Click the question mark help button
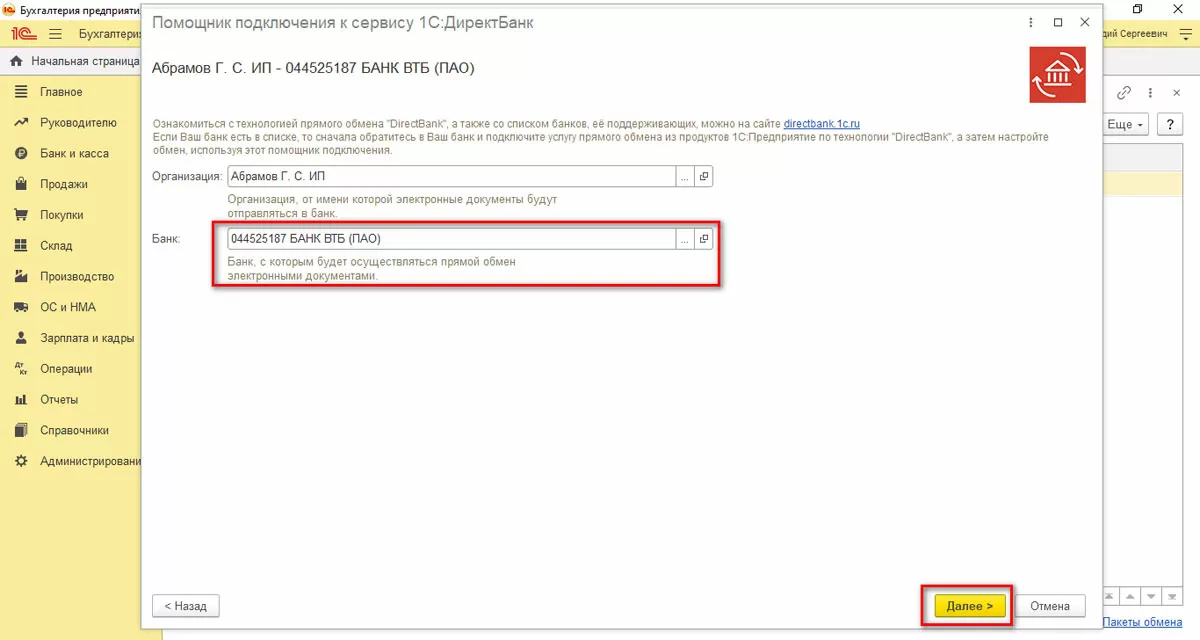Image resolution: width=1200 pixels, height=640 pixels. 1170,125
